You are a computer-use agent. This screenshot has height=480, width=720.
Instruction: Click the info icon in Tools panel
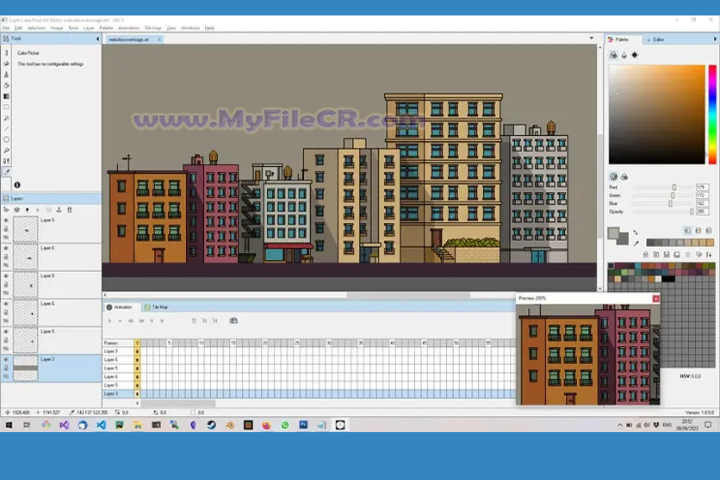click(17, 185)
